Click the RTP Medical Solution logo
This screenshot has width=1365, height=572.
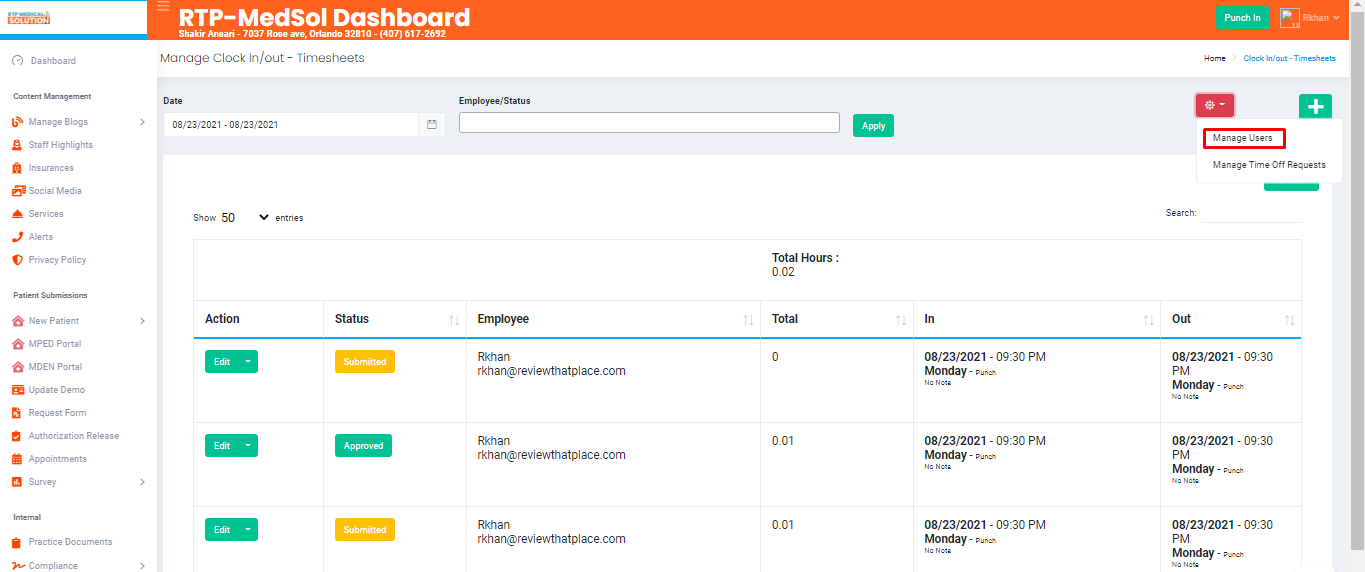click(x=28, y=18)
